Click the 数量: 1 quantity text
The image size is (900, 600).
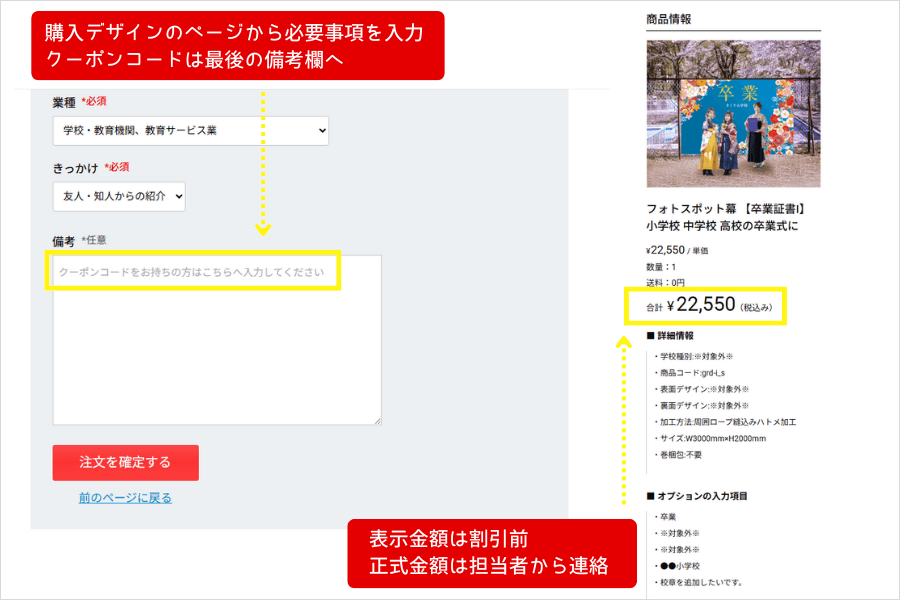662,267
